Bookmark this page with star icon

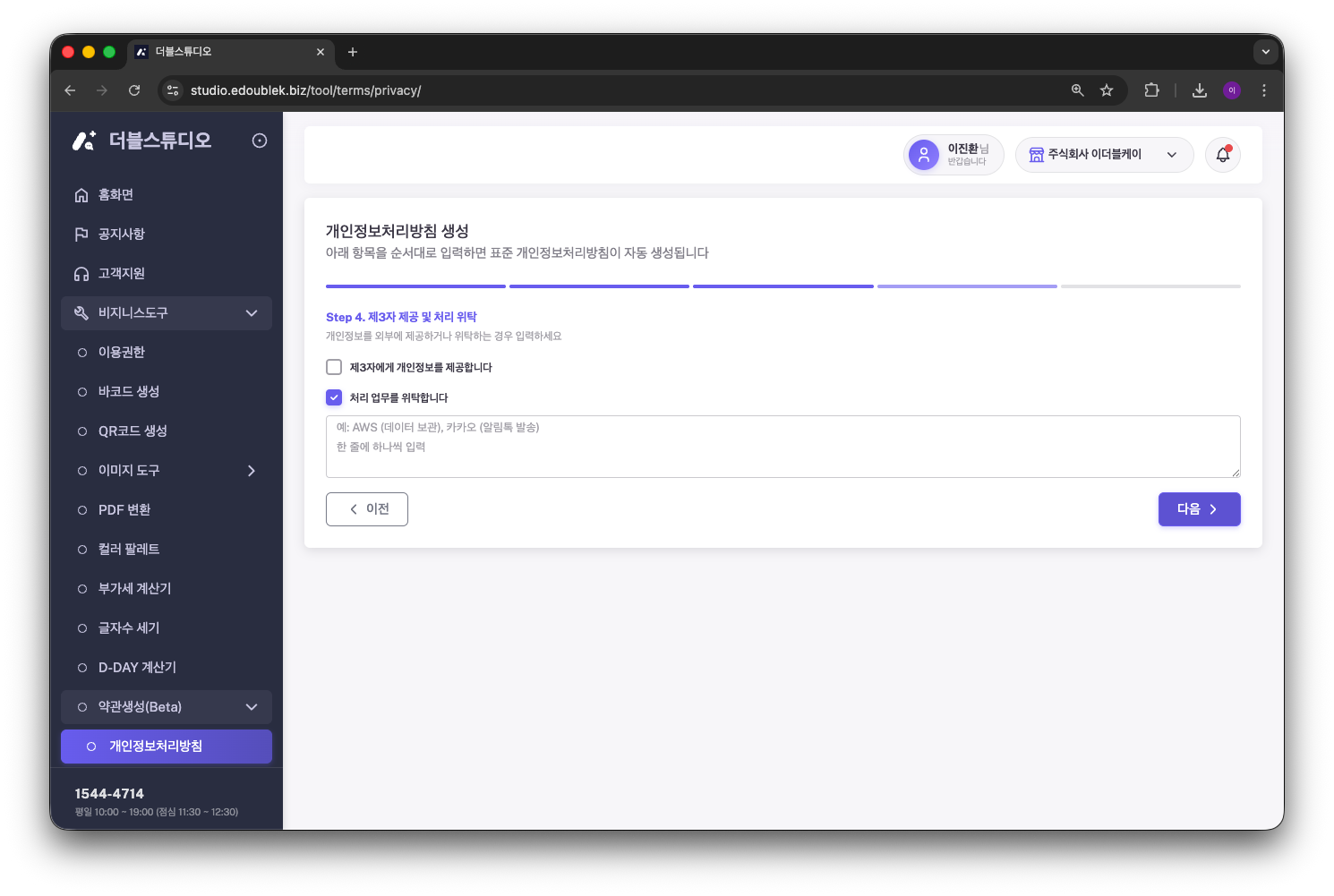pyautogui.click(x=1107, y=90)
